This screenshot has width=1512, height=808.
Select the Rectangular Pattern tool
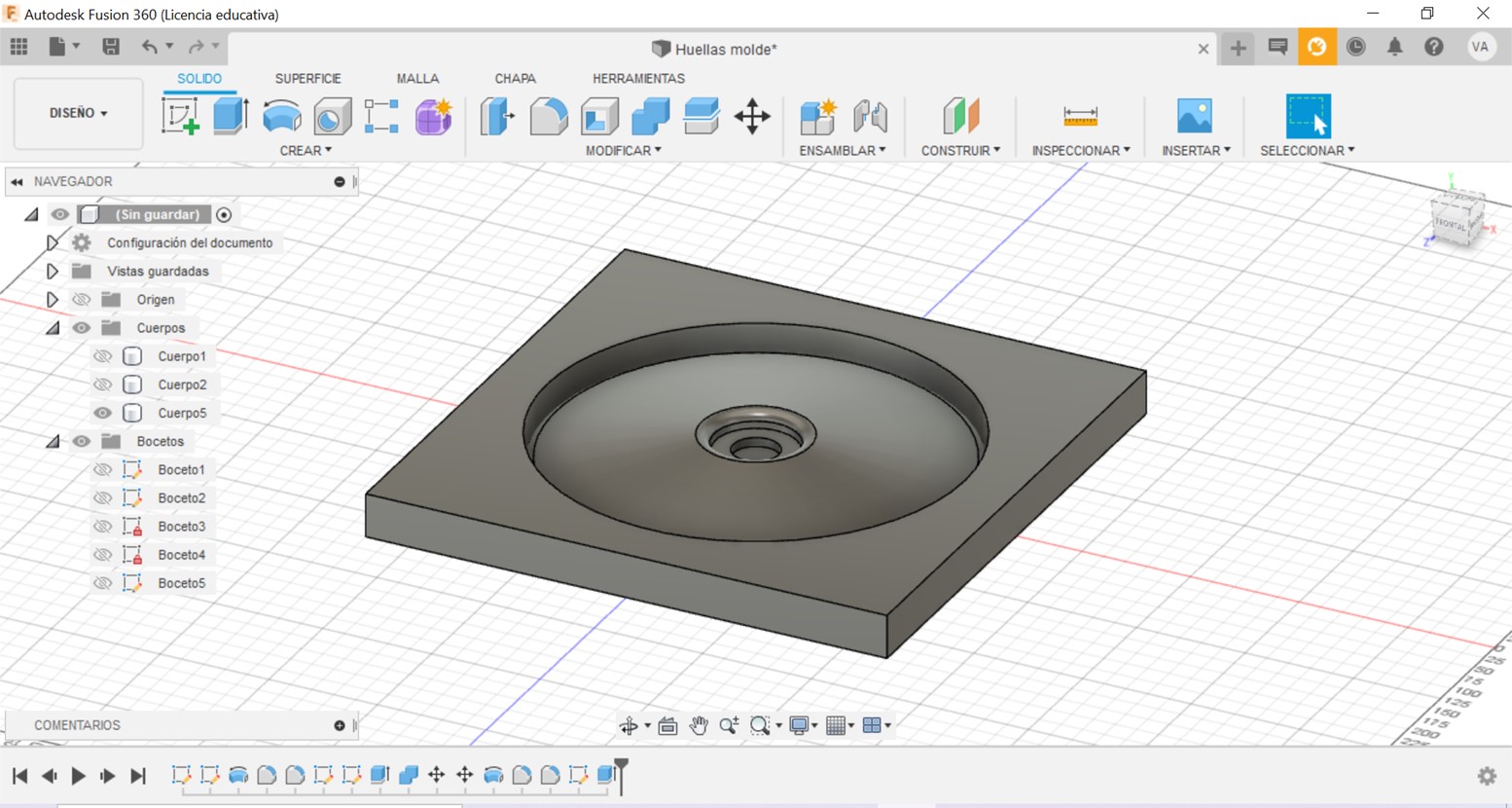coord(381,116)
